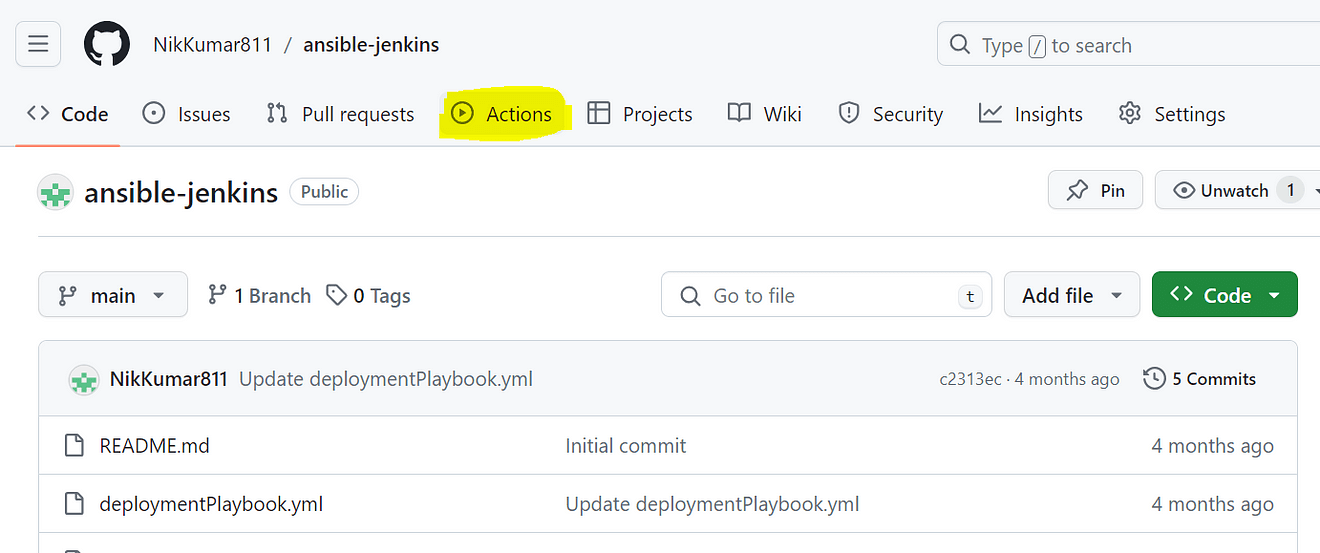
Task: Click the GitHub Octocat logo
Action: coord(107,45)
